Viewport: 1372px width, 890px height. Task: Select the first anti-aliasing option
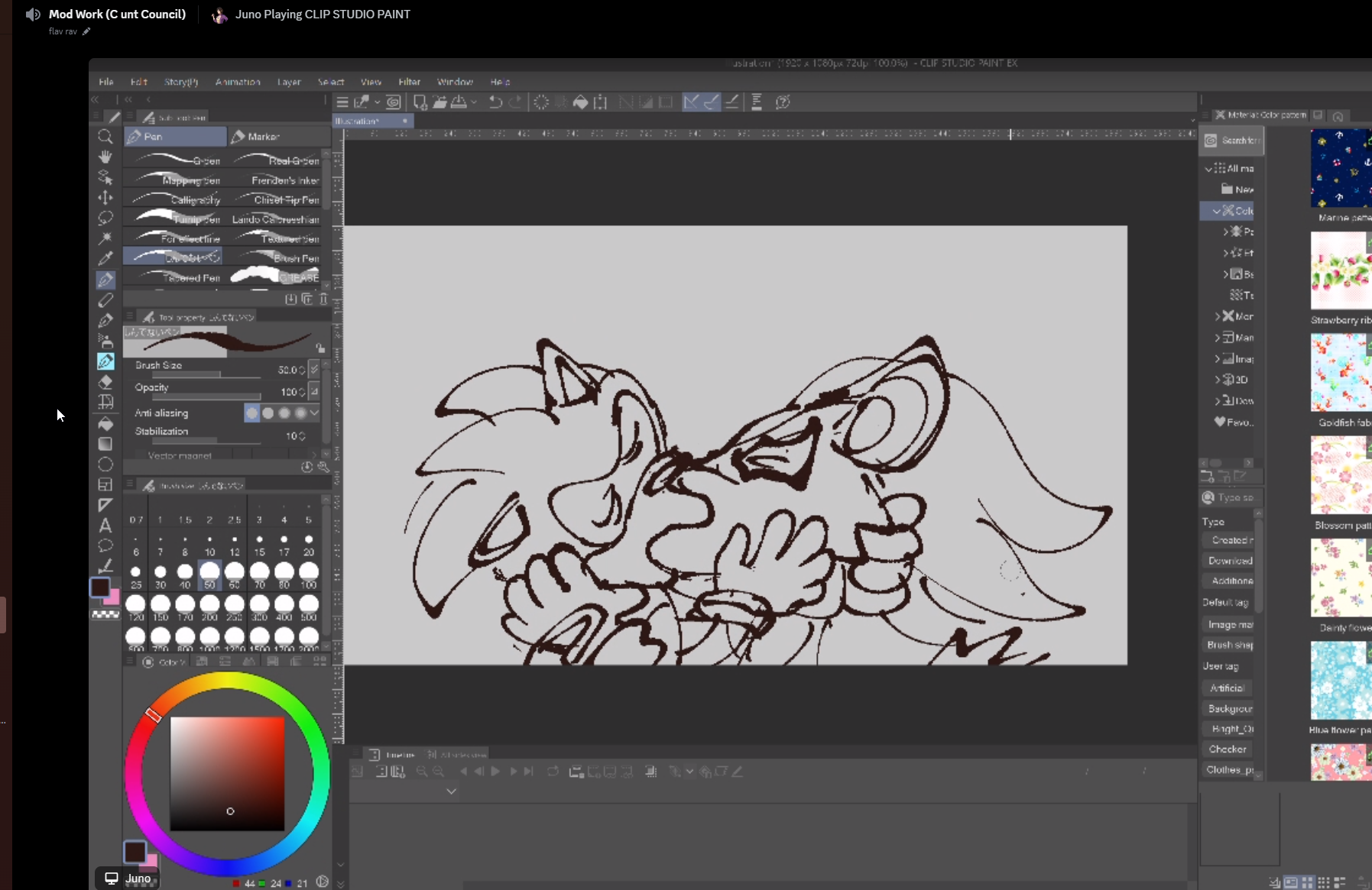[251, 413]
